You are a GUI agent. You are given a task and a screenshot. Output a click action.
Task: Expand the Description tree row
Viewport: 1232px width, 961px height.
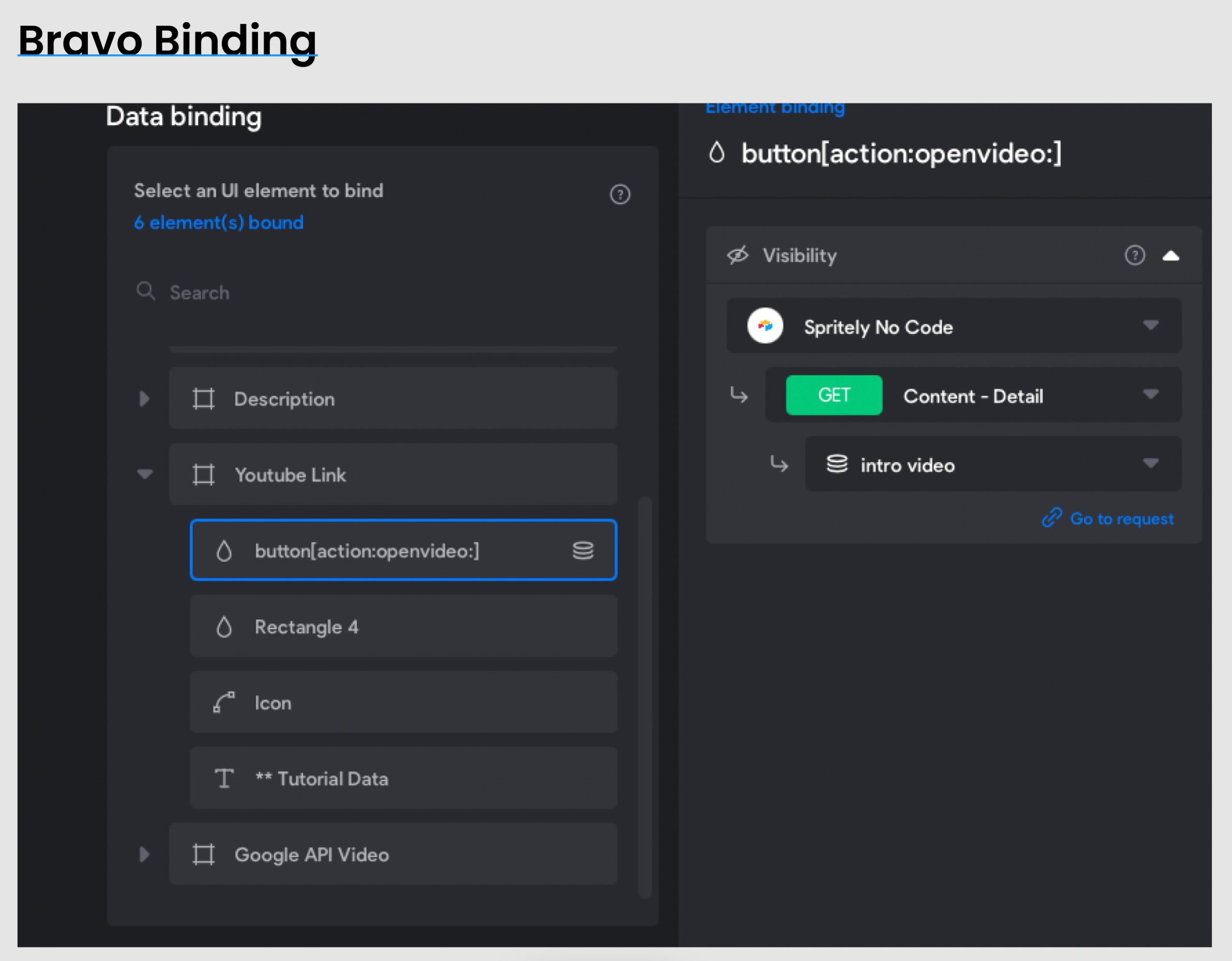pyautogui.click(x=144, y=399)
